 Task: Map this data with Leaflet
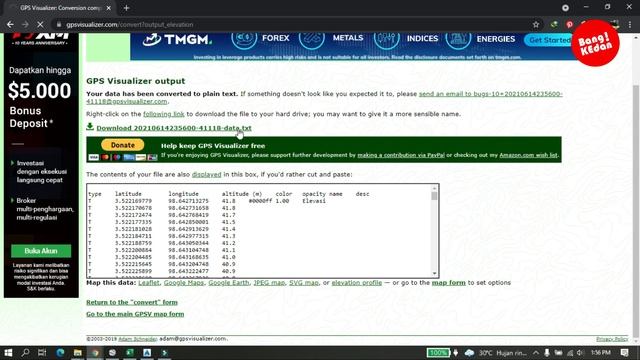click(149, 282)
